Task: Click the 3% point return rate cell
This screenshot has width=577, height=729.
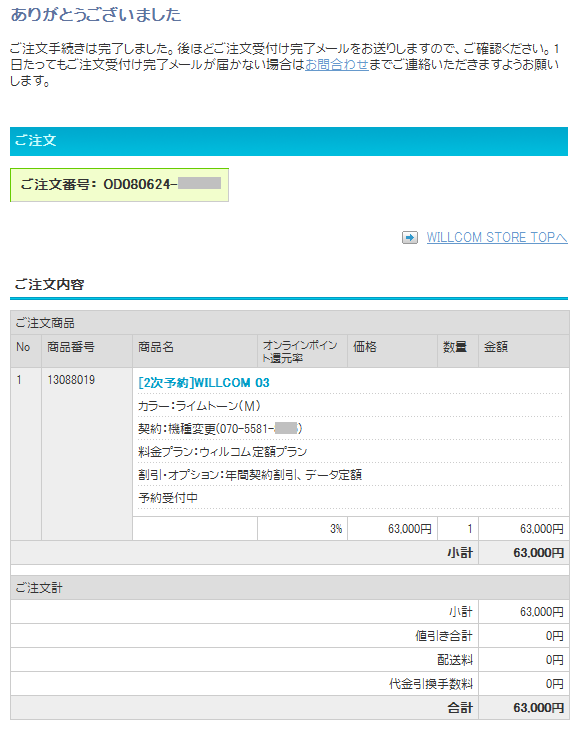Action: (x=302, y=529)
